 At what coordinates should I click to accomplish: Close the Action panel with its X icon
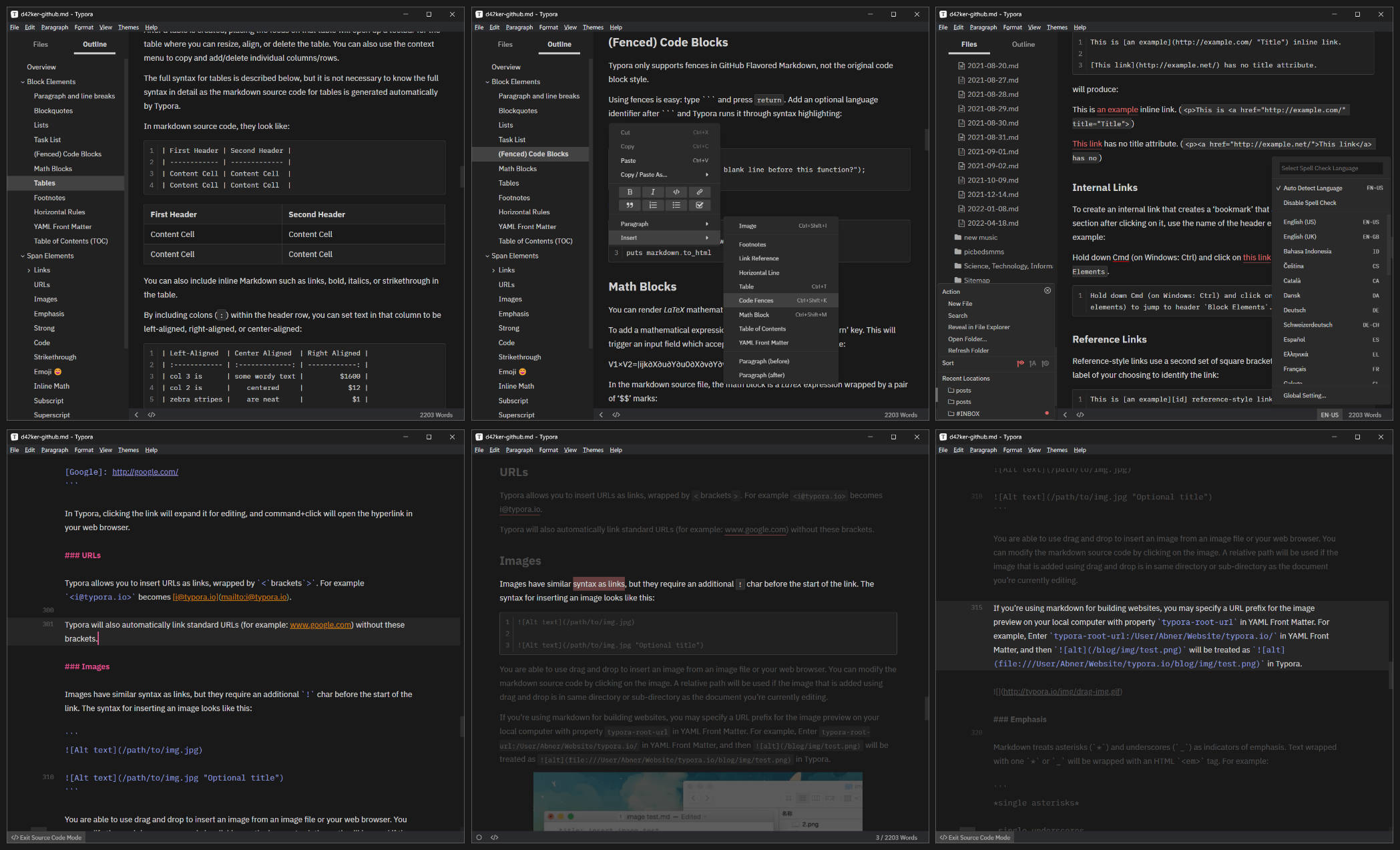1047,290
